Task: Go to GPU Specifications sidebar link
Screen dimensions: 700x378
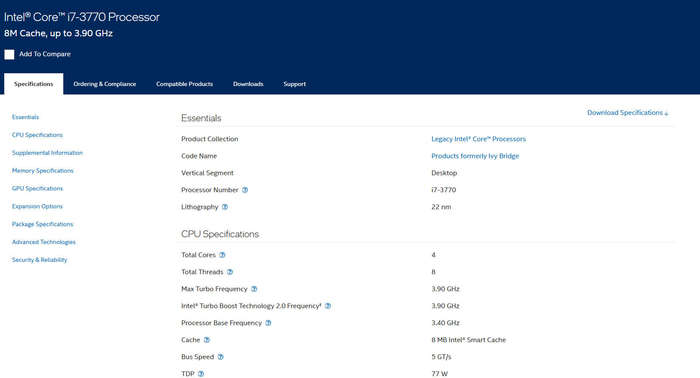Action: point(38,188)
